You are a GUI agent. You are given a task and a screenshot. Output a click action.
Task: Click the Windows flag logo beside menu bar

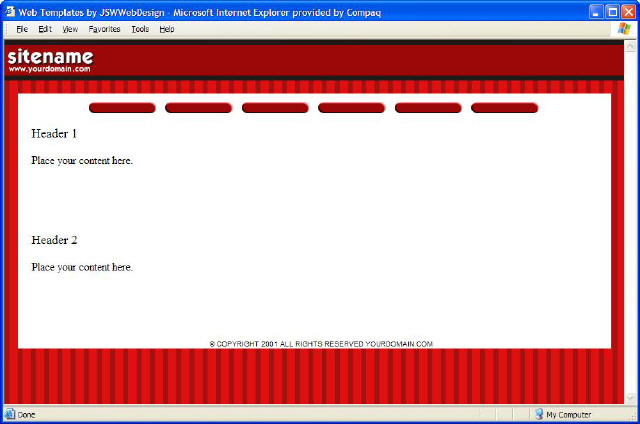(626, 29)
